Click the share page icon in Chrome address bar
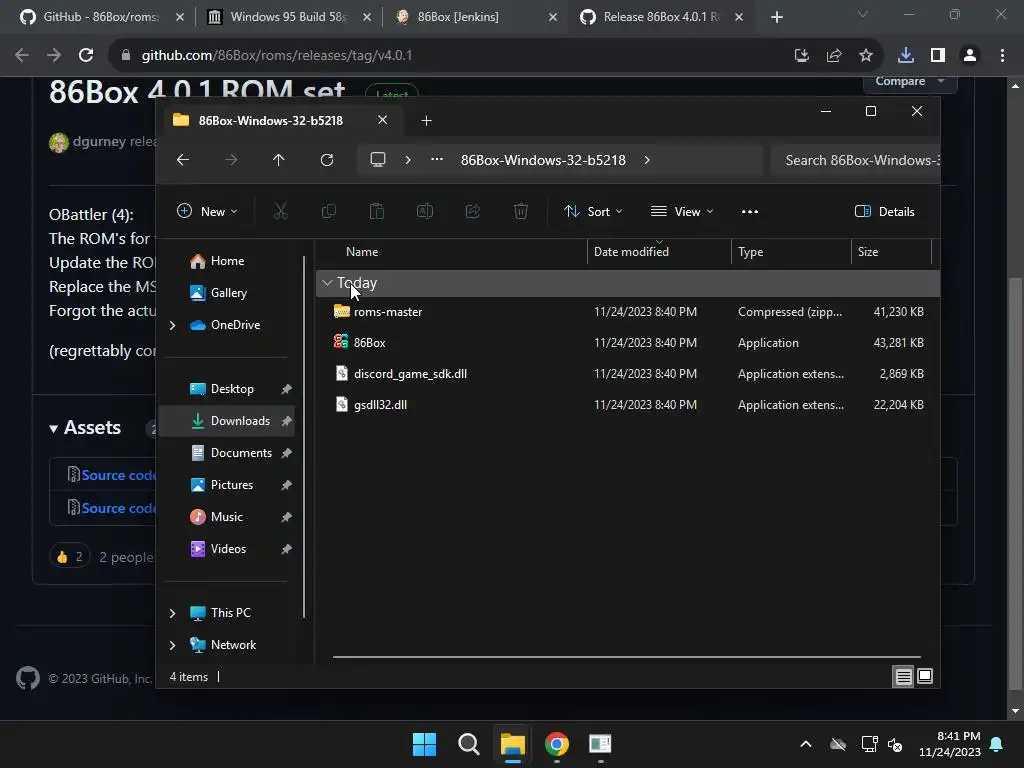Image resolution: width=1024 pixels, height=768 pixels. coord(834,56)
